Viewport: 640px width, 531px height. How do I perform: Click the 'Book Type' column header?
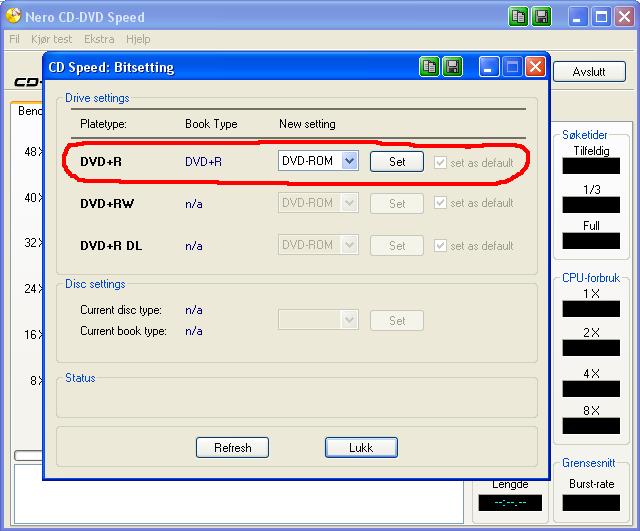pos(211,124)
